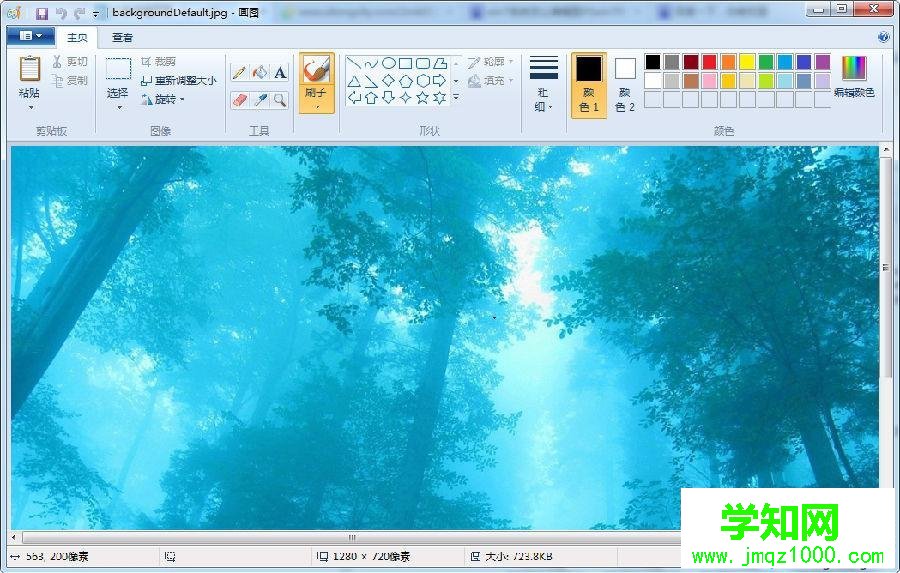
Task: Choose the Line shape
Action: (354, 63)
